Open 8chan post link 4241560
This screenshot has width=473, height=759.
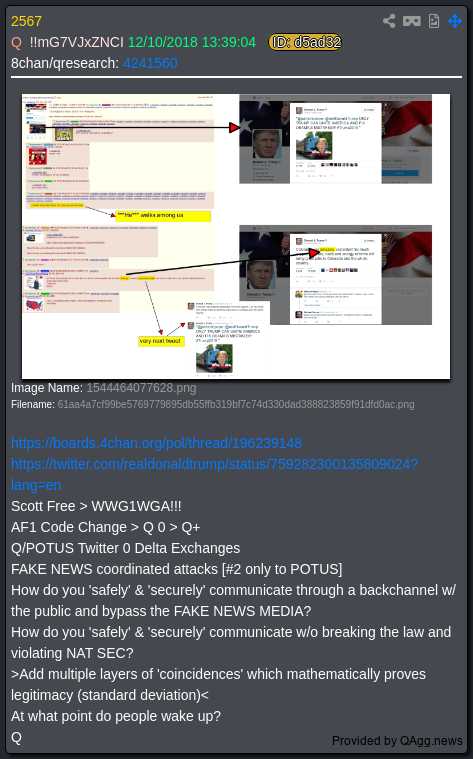pos(150,63)
